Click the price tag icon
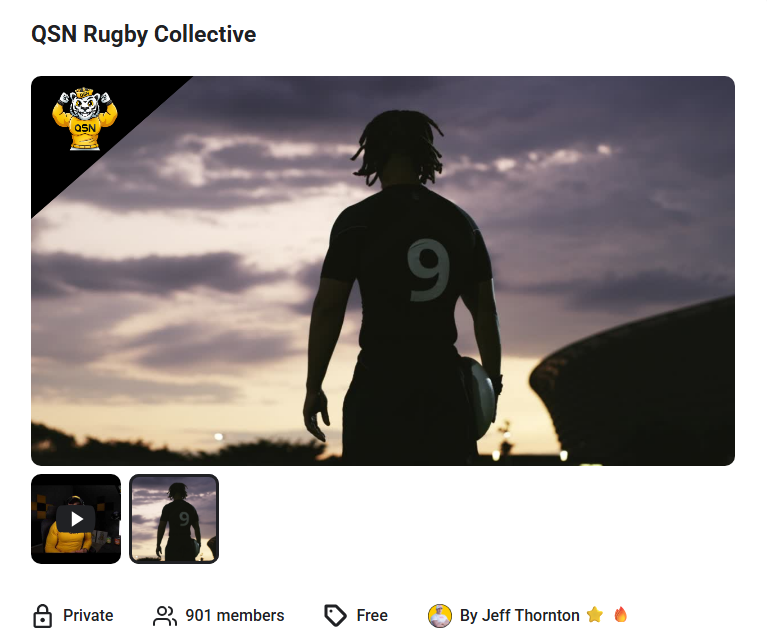 [336, 616]
